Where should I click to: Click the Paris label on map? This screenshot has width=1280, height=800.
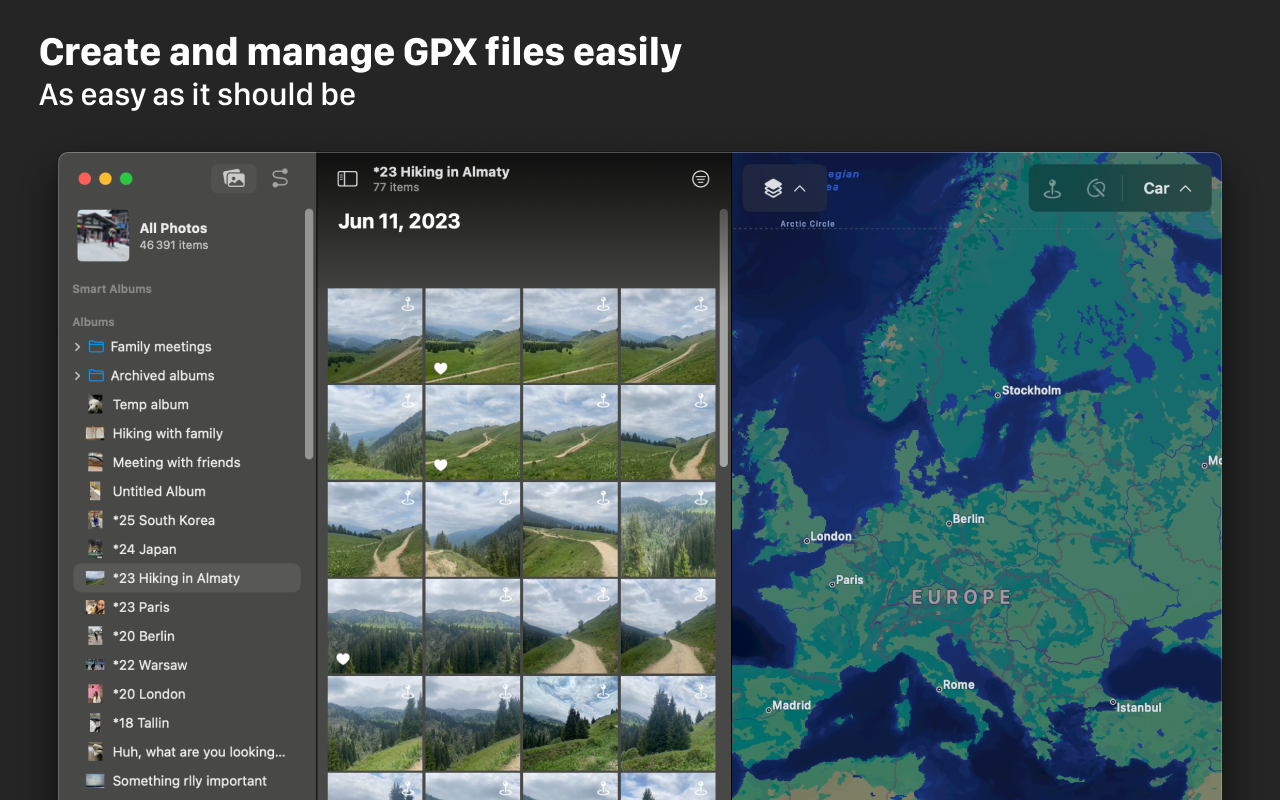[x=849, y=580]
